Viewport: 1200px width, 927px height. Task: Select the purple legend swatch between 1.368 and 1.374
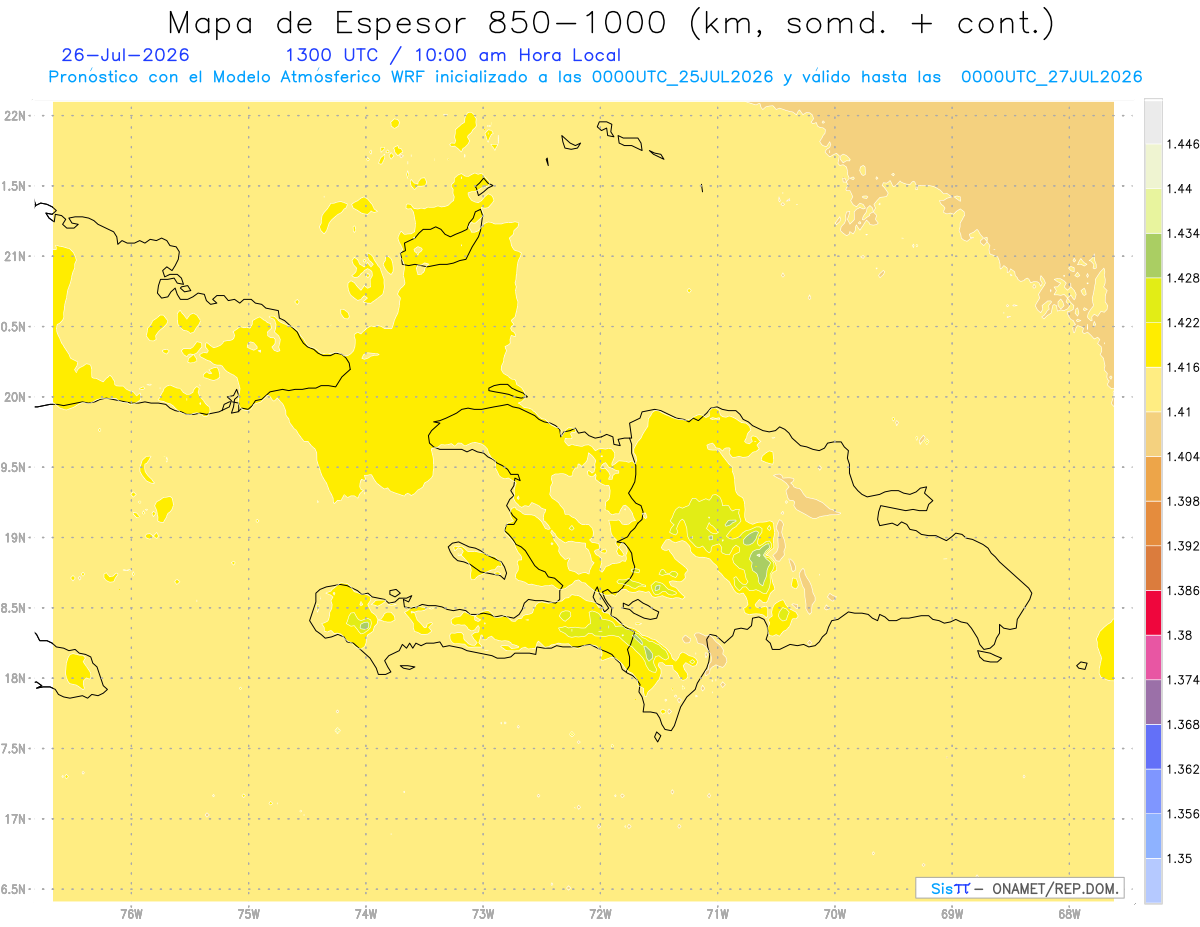[1153, 702]
